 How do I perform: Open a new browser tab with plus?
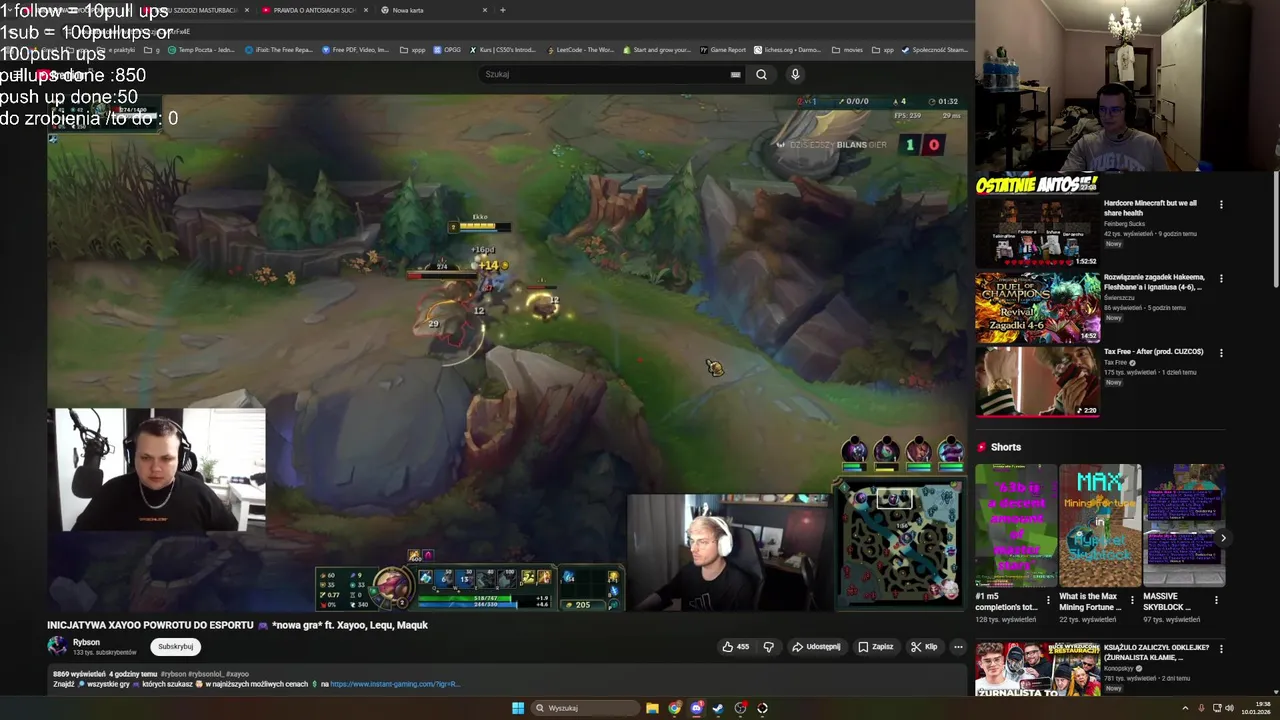[503, 10]
